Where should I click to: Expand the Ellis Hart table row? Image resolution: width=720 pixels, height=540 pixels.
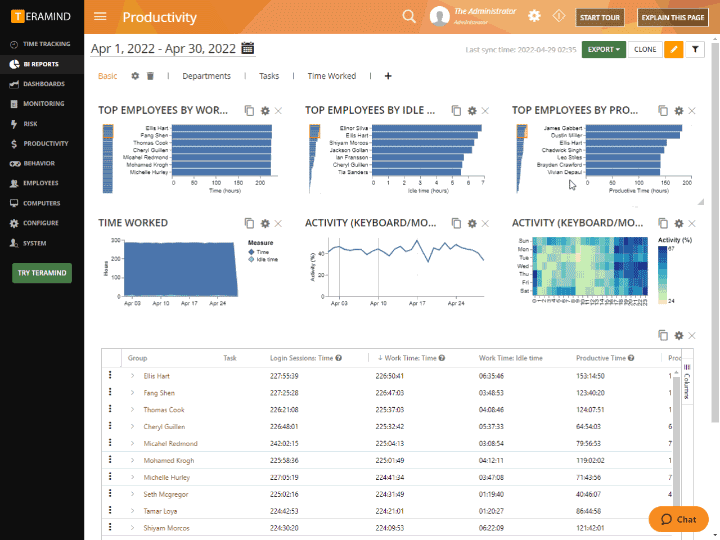tap(132, 375)
